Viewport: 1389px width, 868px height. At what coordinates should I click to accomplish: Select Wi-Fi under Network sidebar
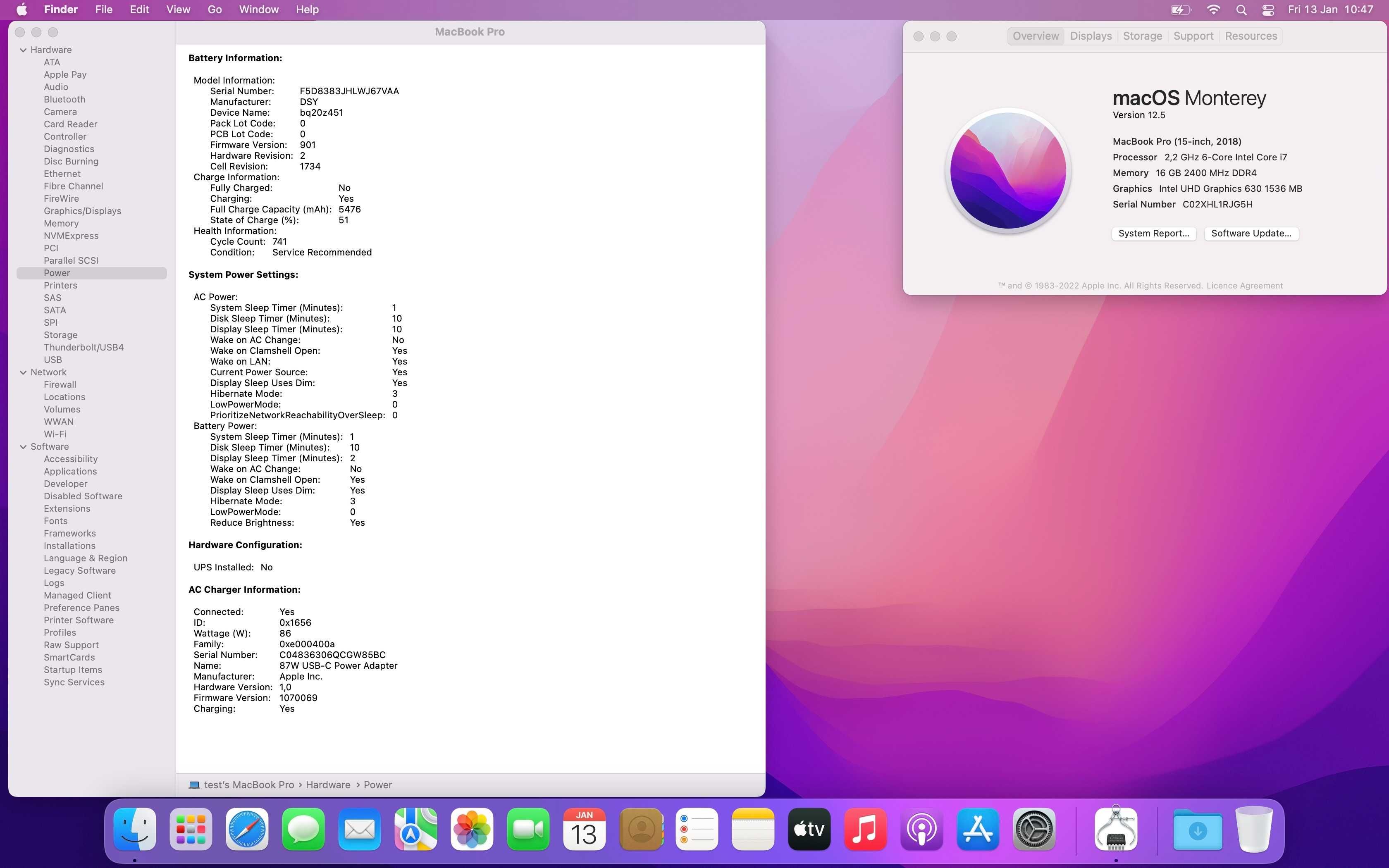pos(55,434)
